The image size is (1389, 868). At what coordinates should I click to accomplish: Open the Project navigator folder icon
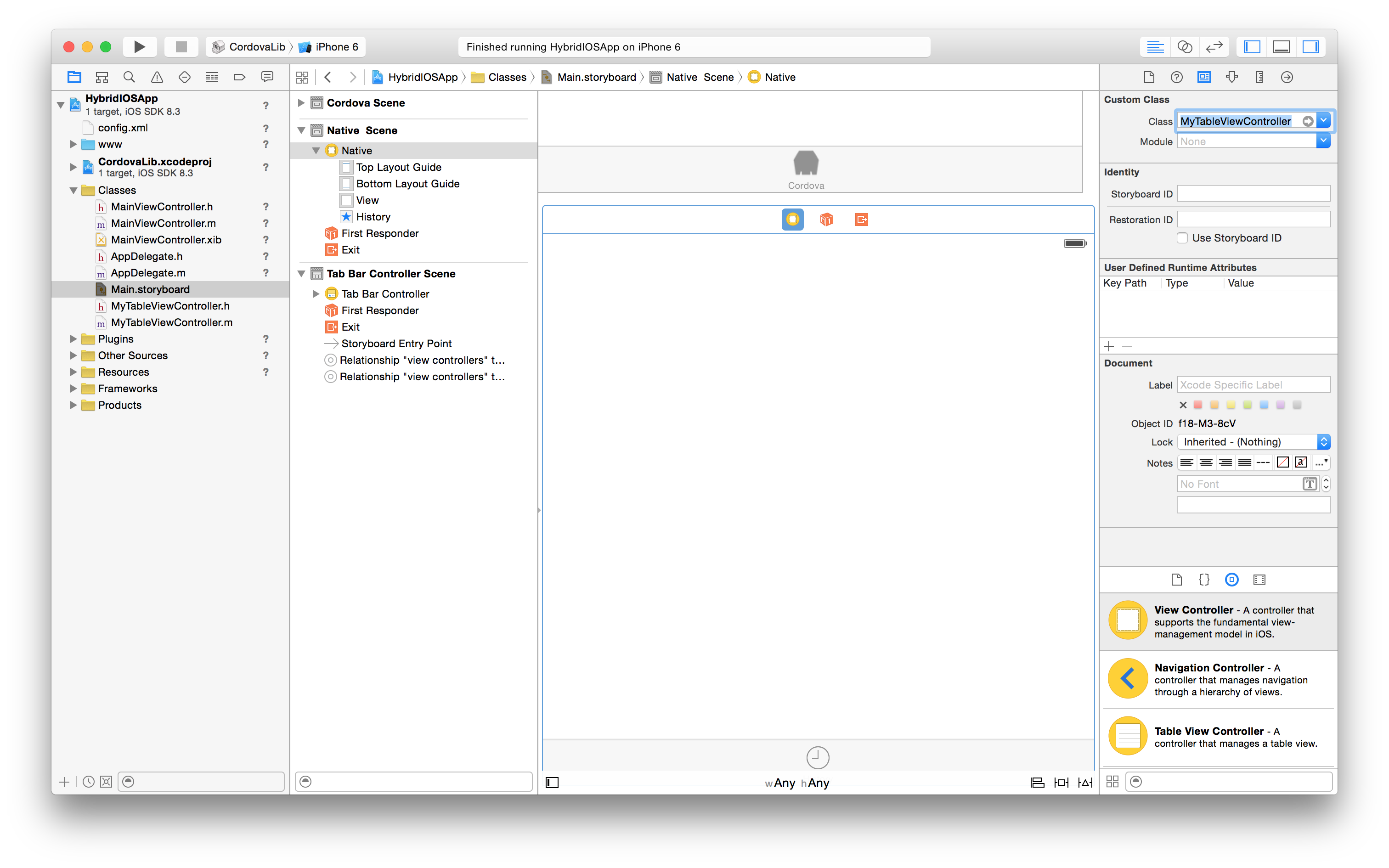click(74, 77)
